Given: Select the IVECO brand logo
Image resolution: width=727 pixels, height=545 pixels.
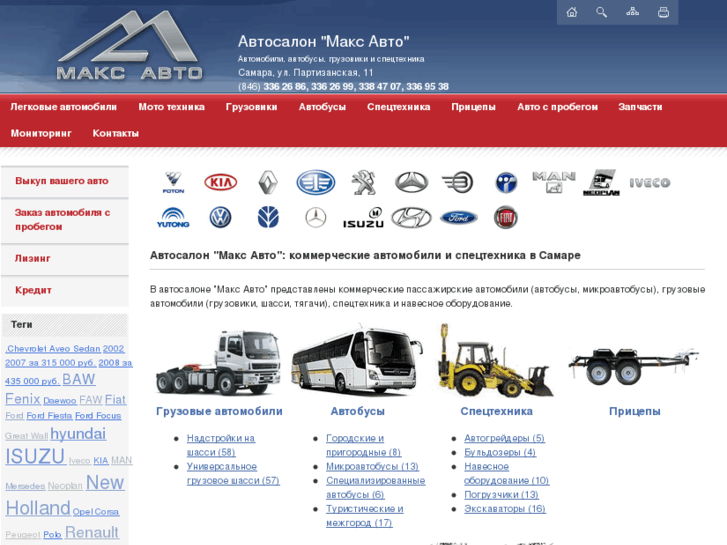Looking at the screenshot, I should (650, 183).
